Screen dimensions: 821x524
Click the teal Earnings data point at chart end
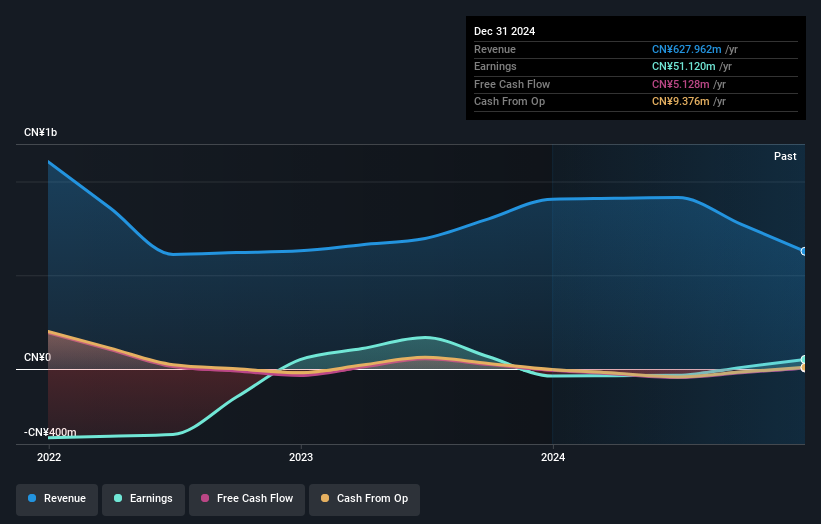803,359
